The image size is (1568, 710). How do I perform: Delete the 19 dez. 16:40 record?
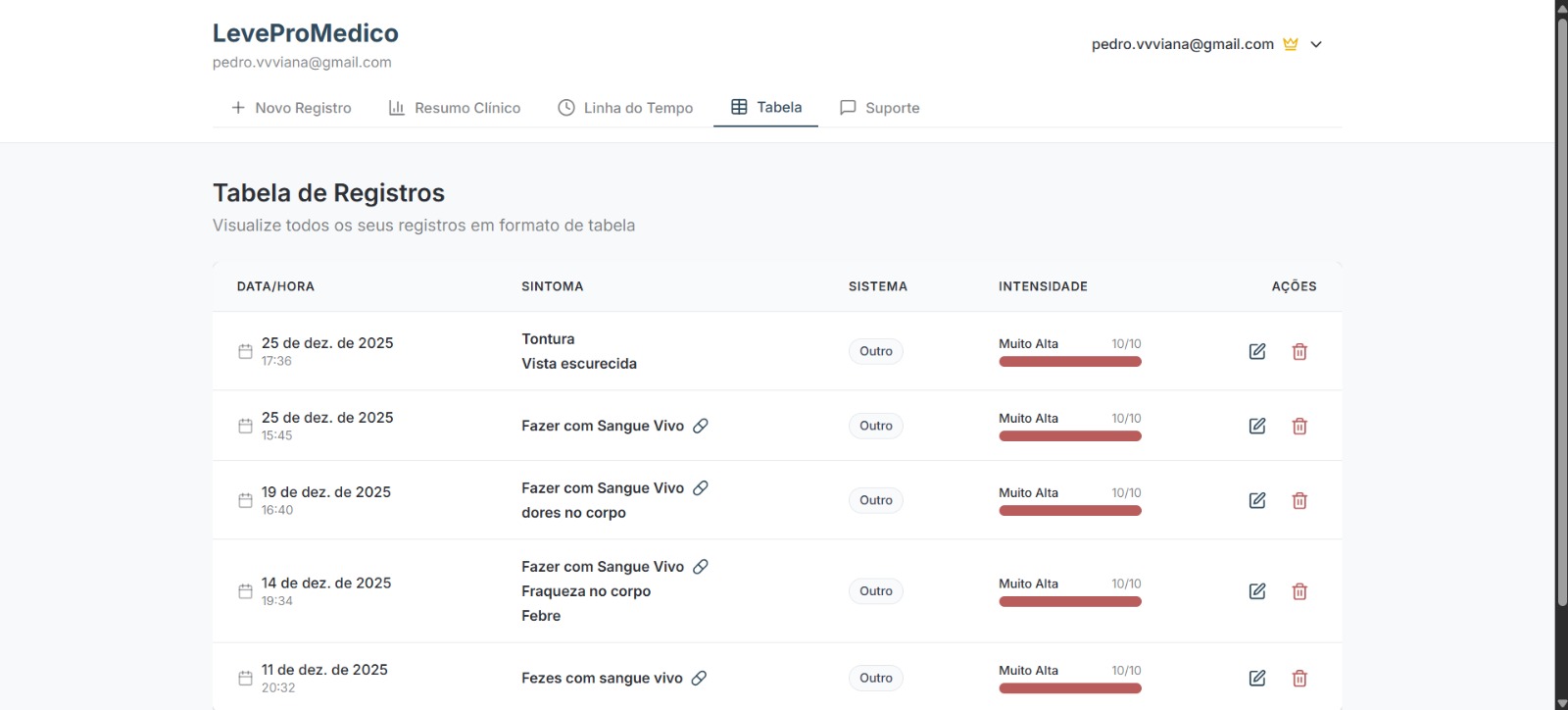pos(1299,500)
